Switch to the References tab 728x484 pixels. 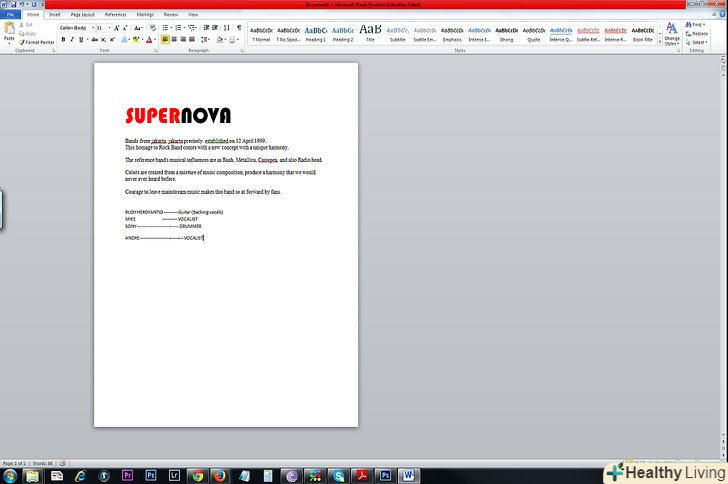116,15
